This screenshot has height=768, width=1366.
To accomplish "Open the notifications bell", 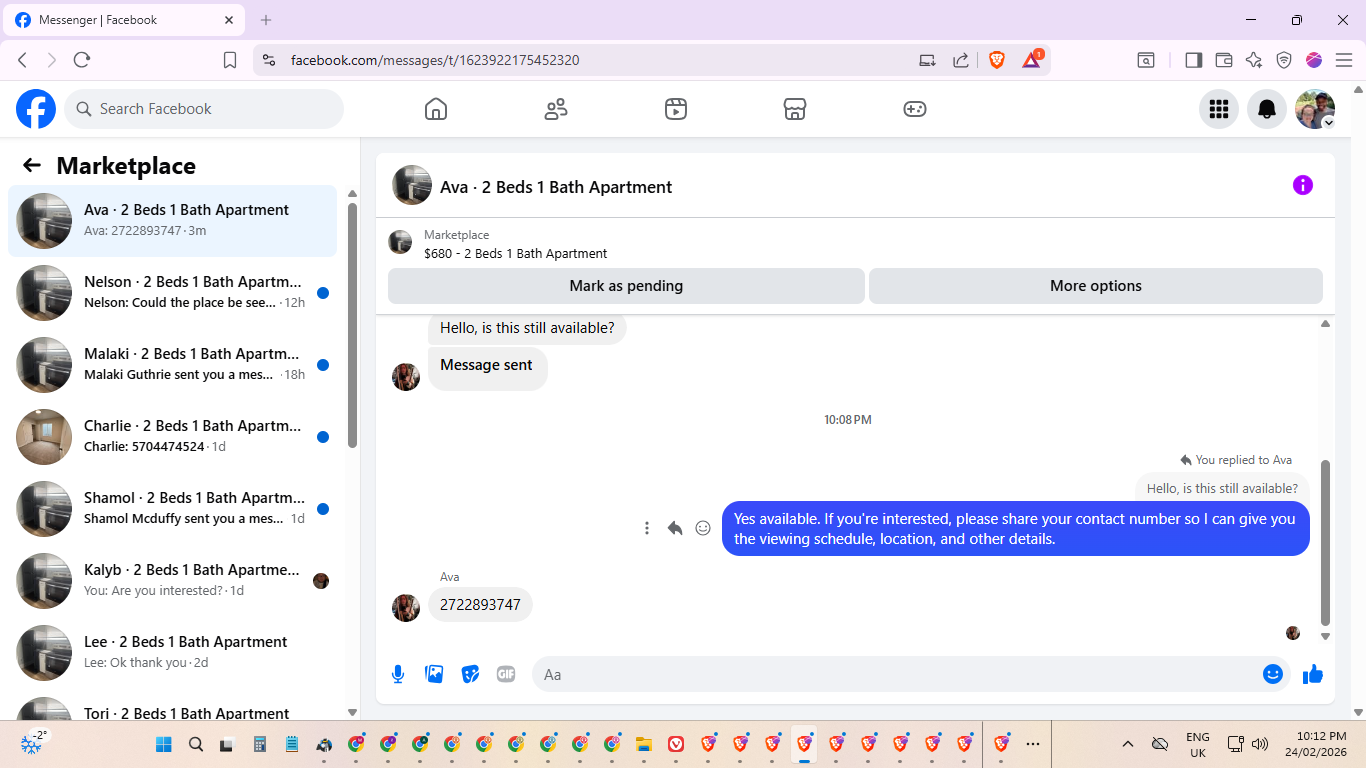I will tap(1267, 109).
